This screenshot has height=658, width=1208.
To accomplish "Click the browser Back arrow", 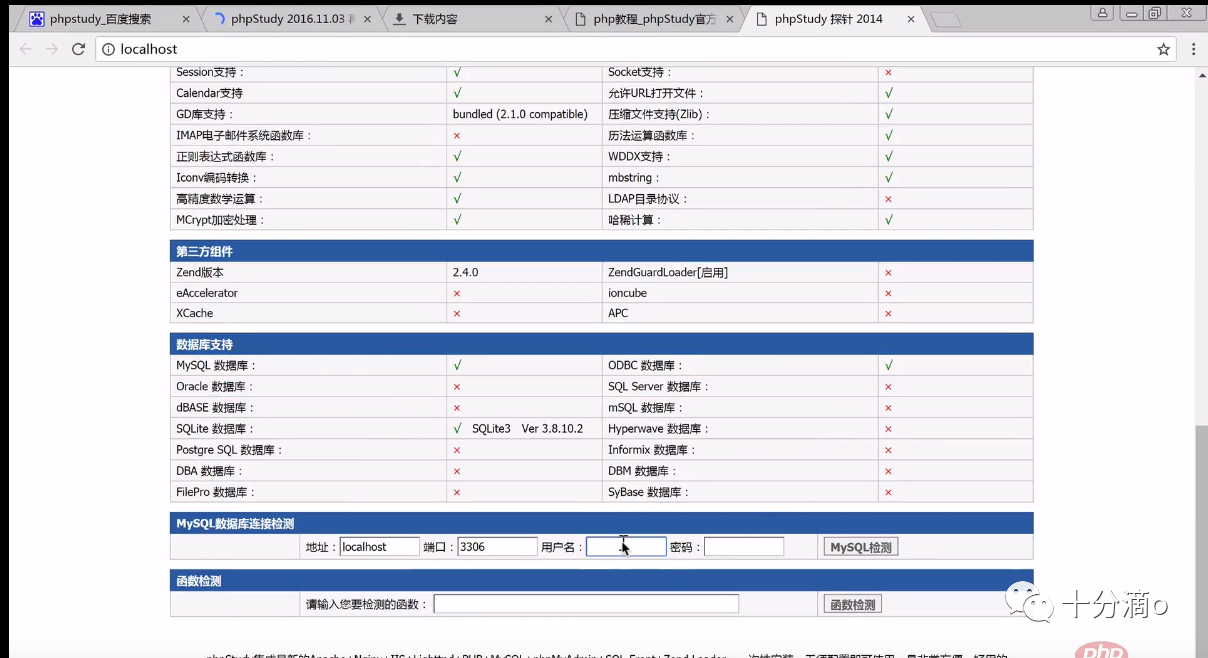I will [x=26, y=49].
